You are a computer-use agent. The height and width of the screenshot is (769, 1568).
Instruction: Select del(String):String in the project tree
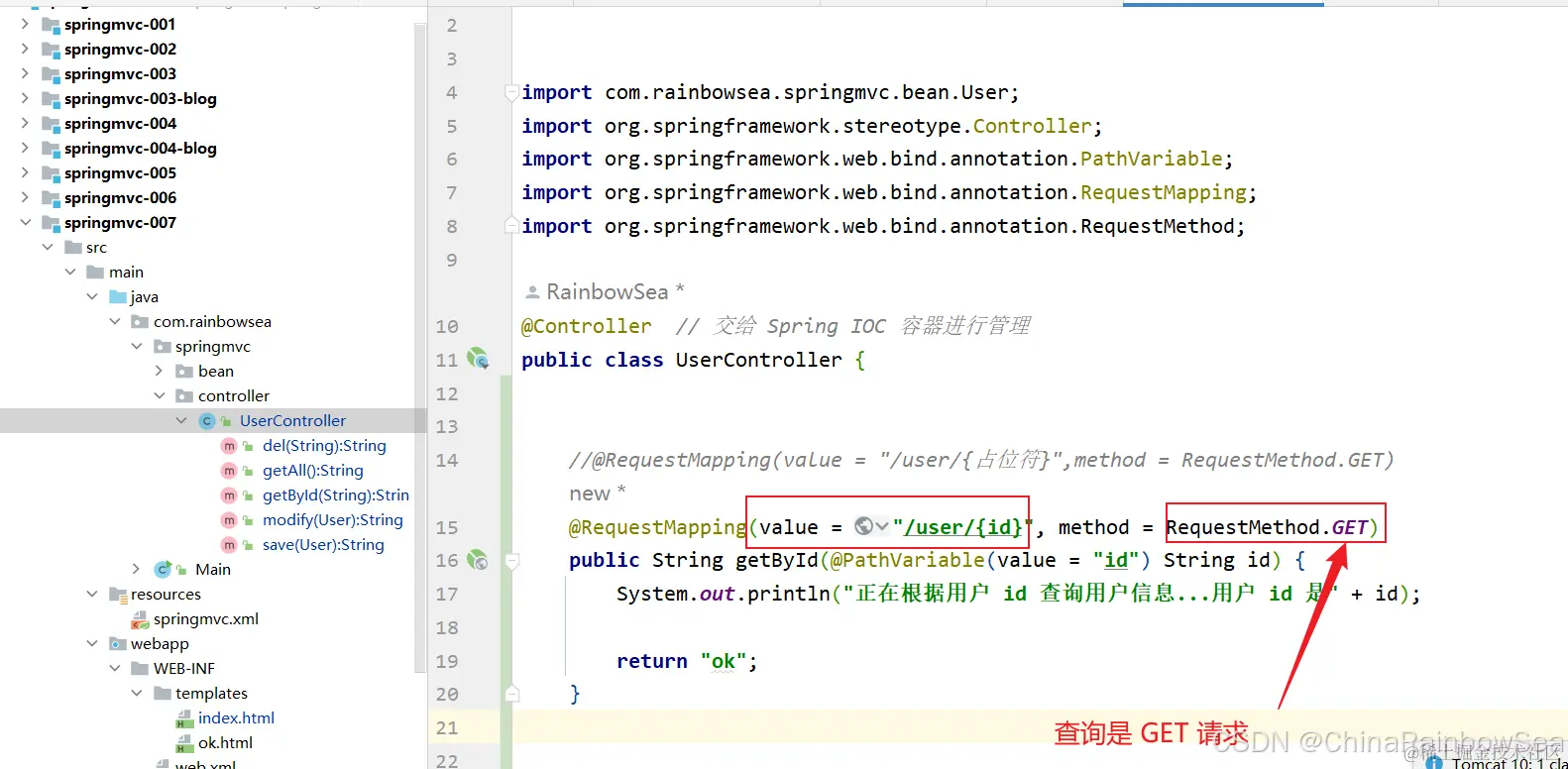pyautogui.click(x=324, y=445)
